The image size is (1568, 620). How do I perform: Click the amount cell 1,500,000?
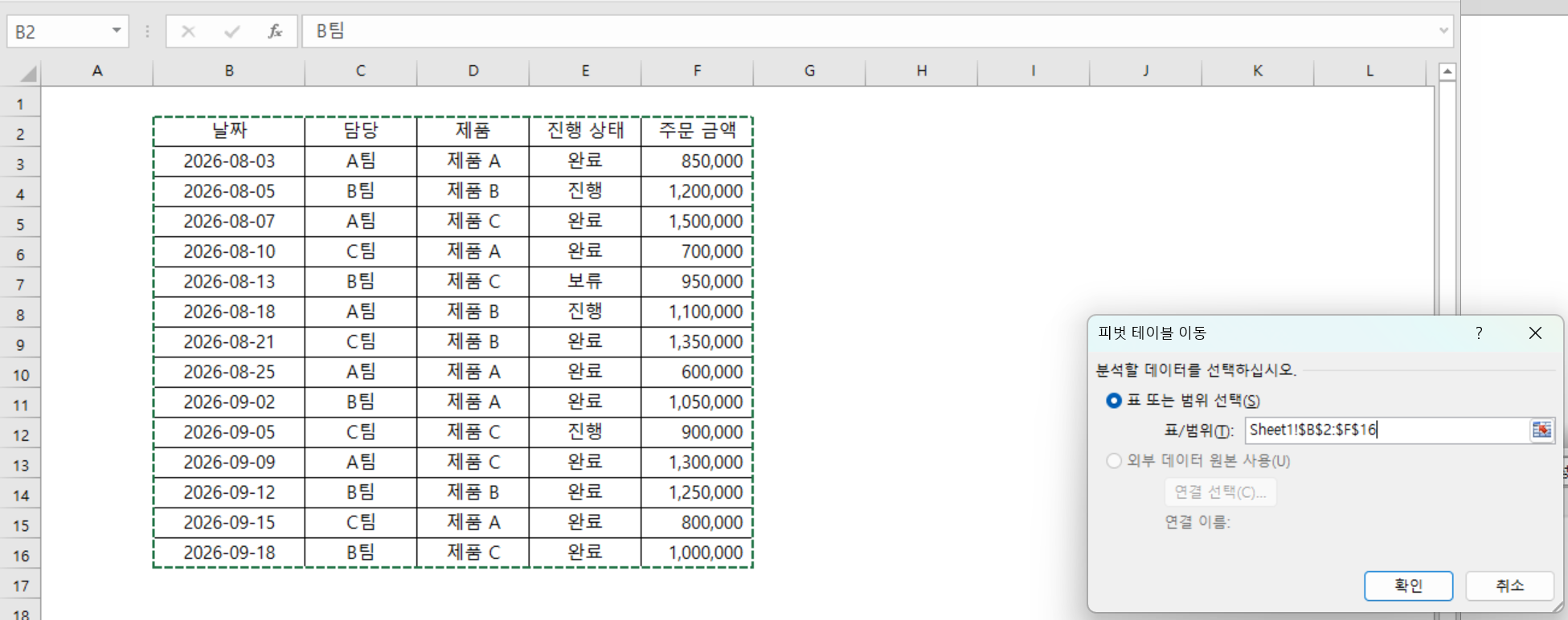pyautogui.click(x=697, y=222)
